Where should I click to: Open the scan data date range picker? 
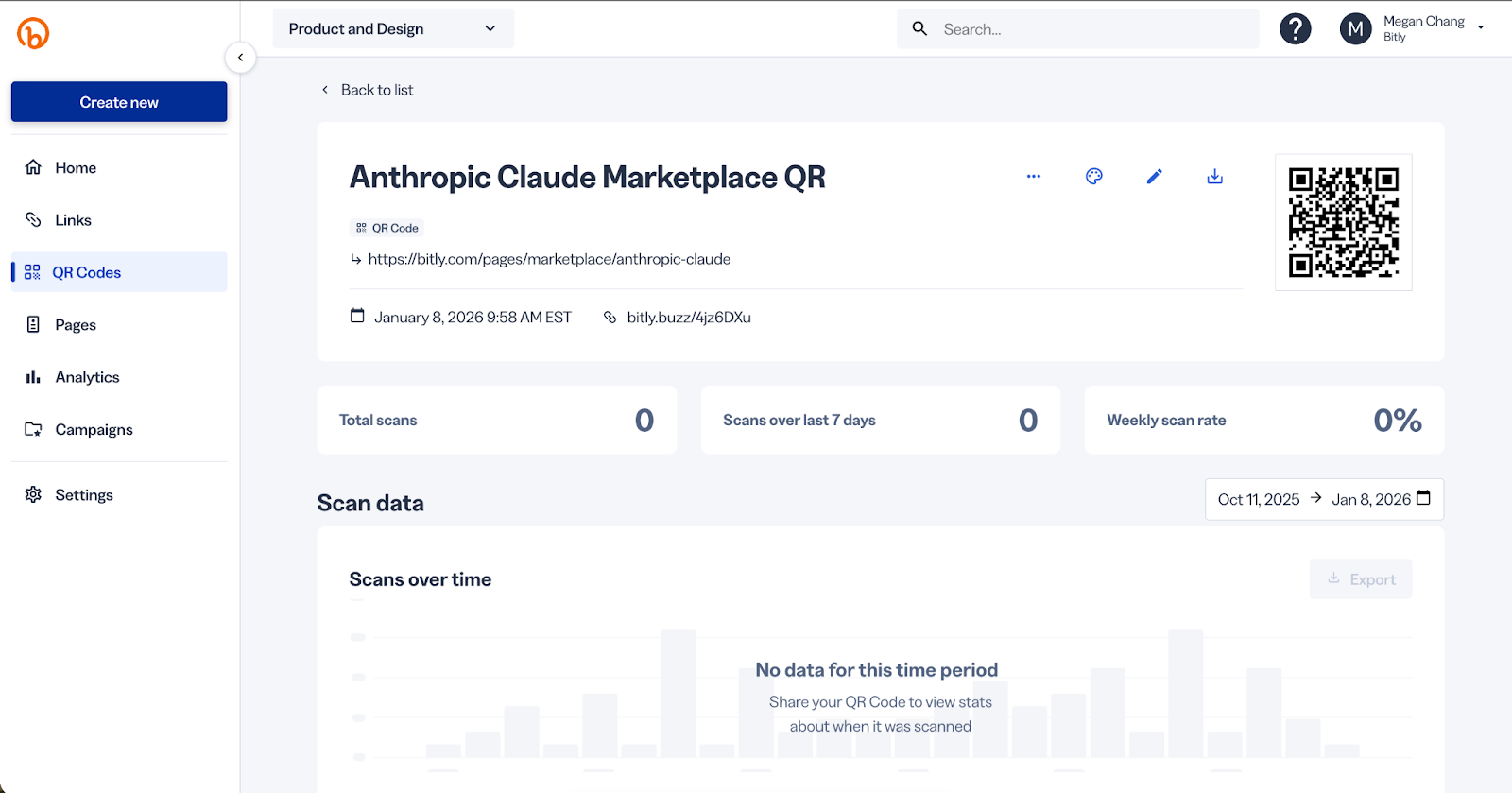point(1325,499)
